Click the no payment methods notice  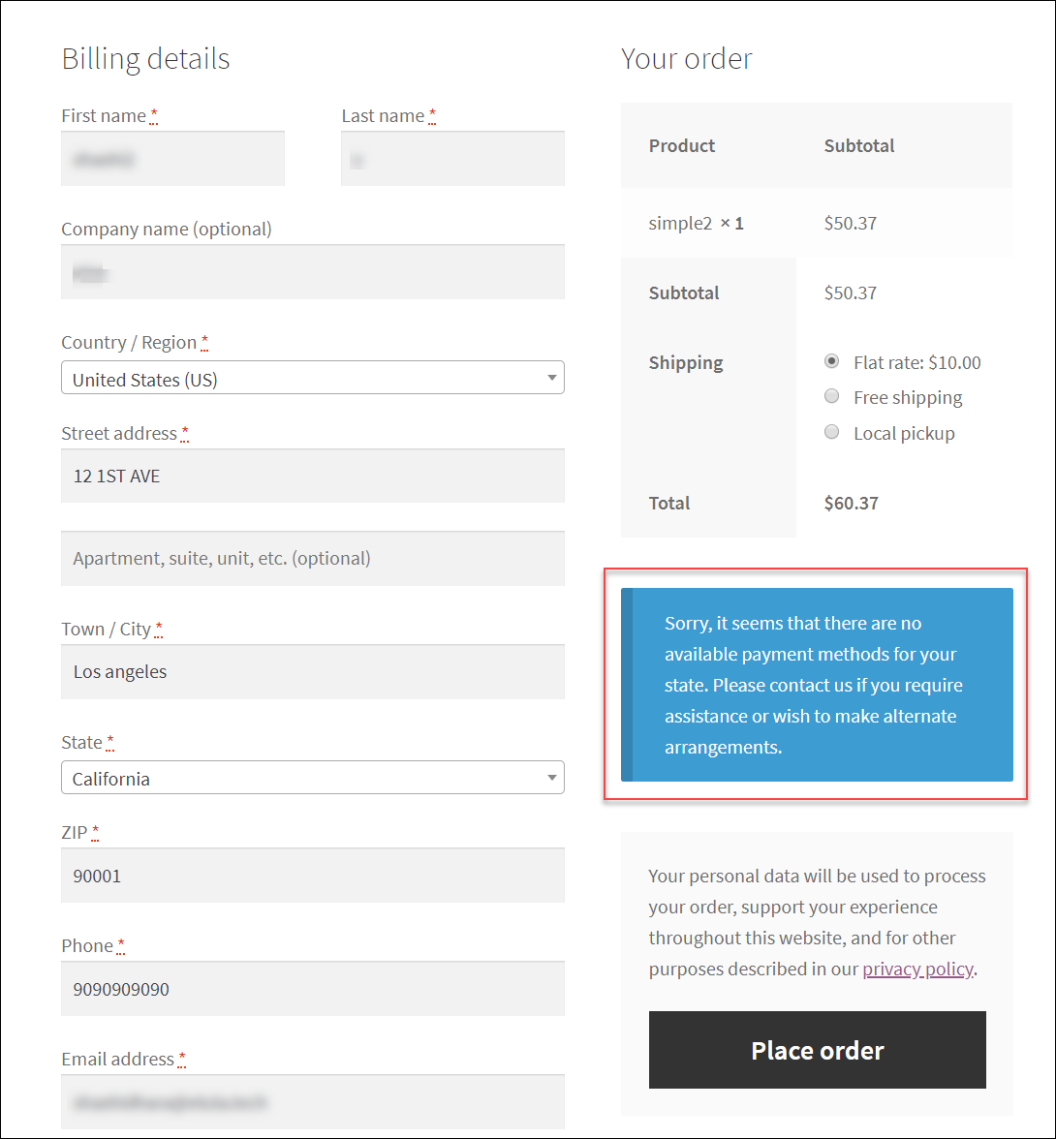click(x=816, y=685)
